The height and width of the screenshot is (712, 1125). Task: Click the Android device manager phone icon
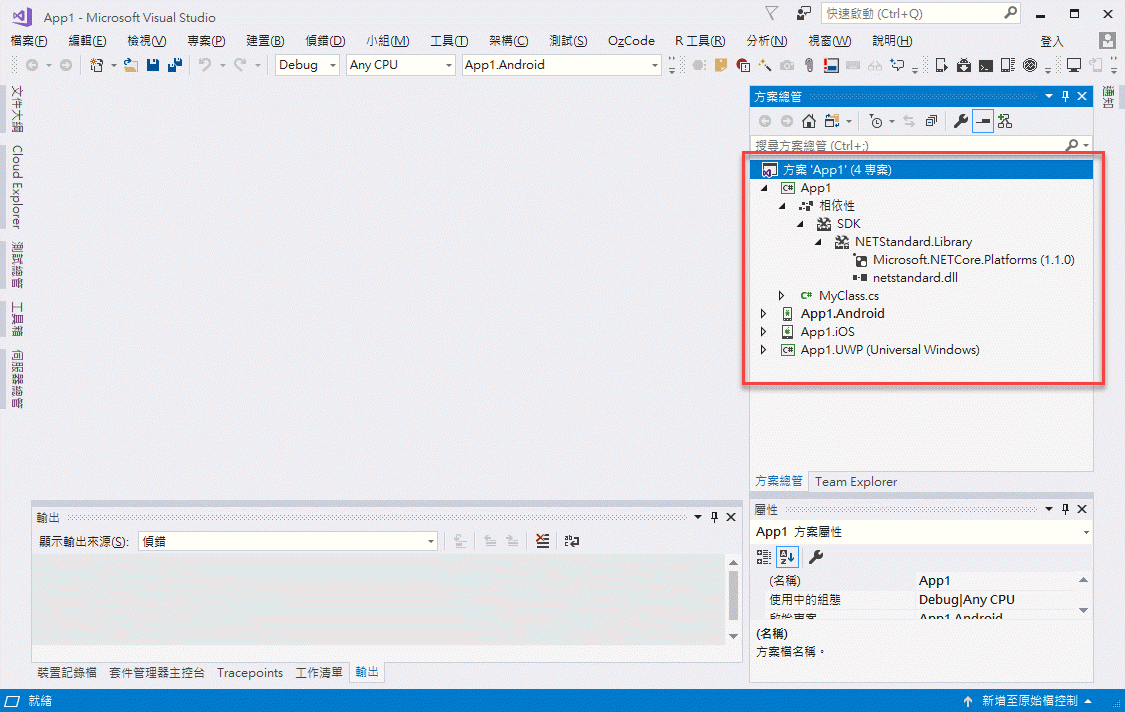(x=1008, y=65)
